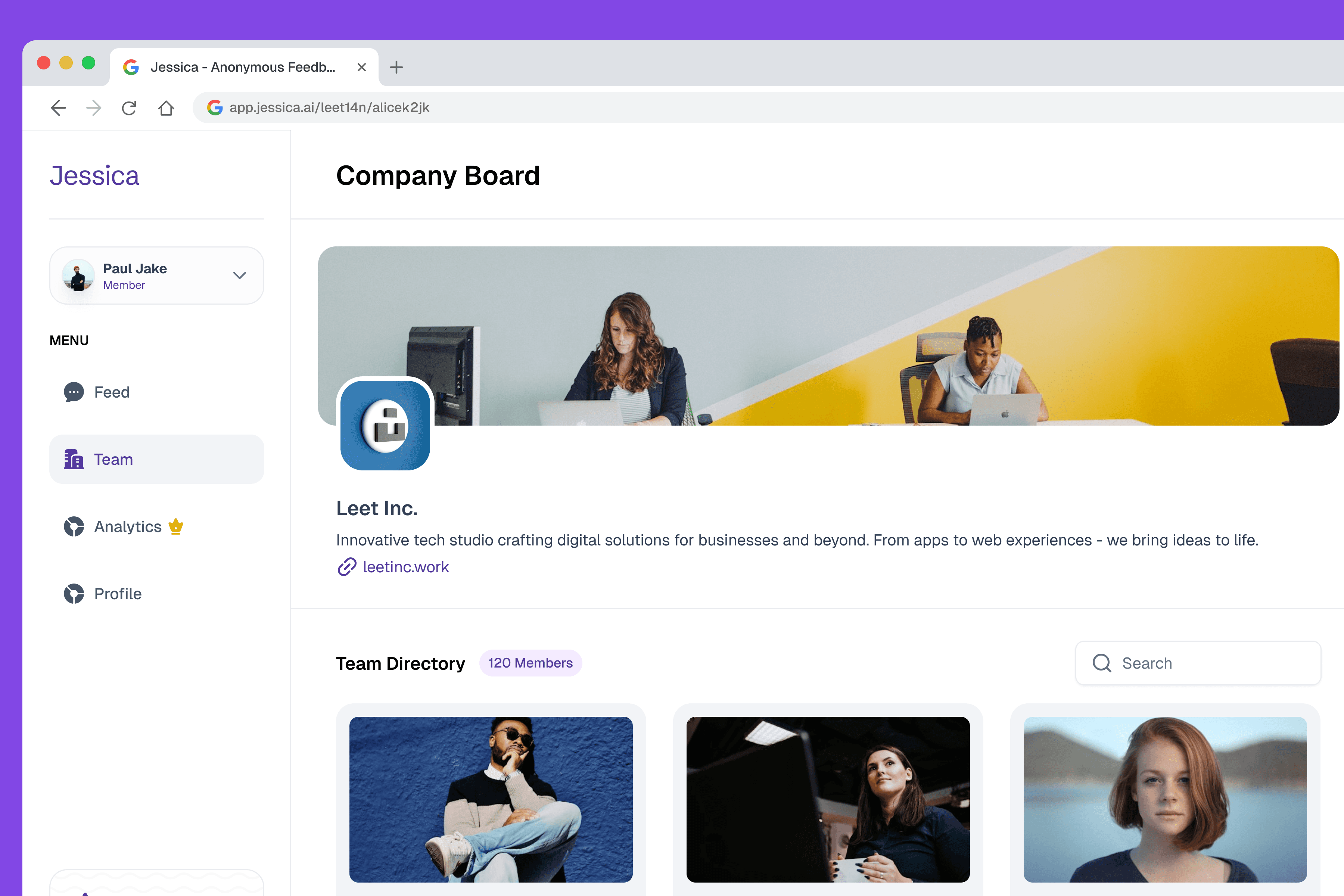
Task: Open the Profile menu item
Action: [x=156, y=594]
